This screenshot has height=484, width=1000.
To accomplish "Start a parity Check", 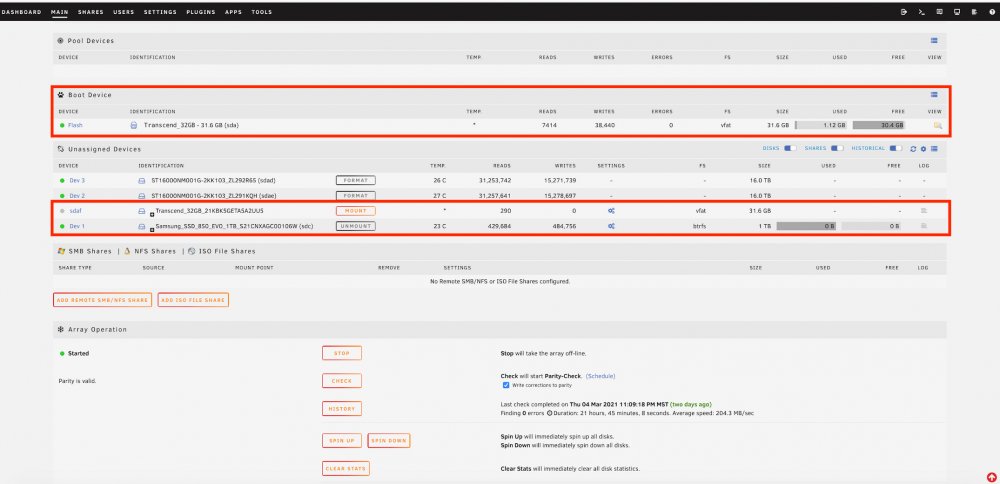I will click(x=342, y=381).
